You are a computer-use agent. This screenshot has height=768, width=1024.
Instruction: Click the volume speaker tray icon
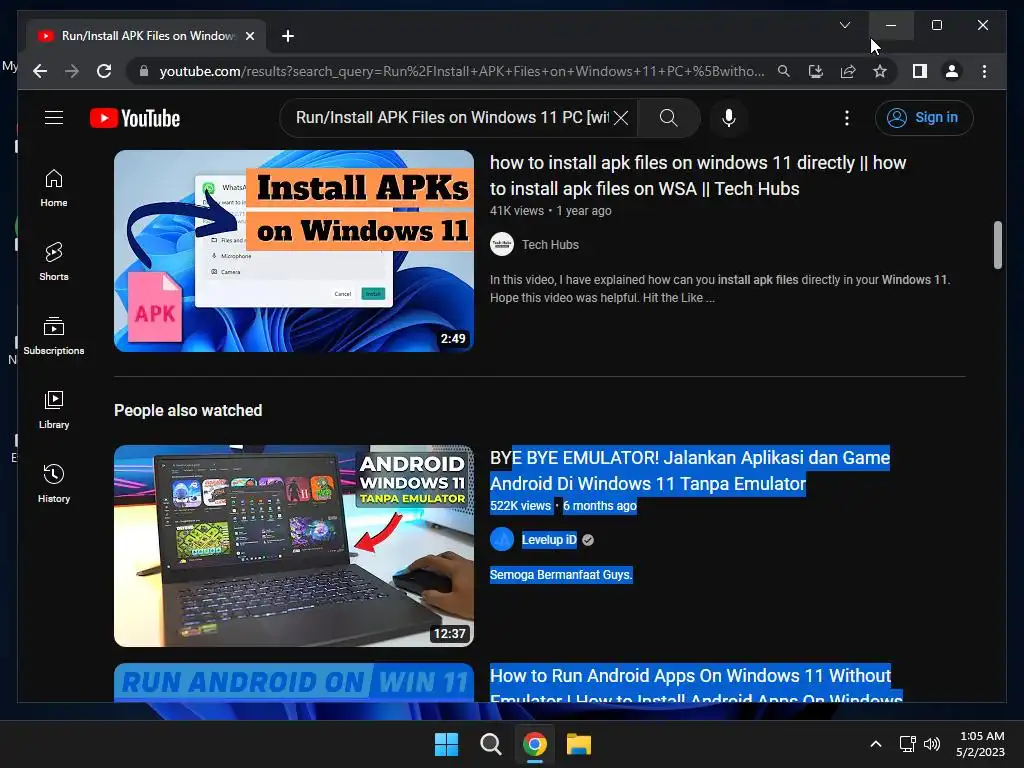932,744
